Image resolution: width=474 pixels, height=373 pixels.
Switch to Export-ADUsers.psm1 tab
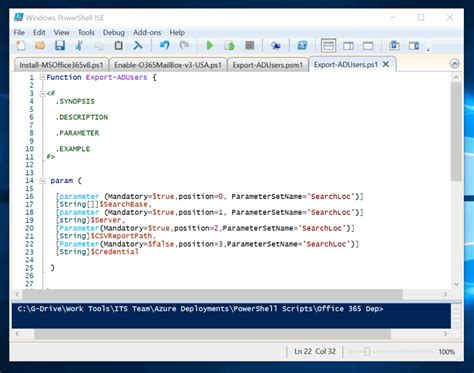268,65
